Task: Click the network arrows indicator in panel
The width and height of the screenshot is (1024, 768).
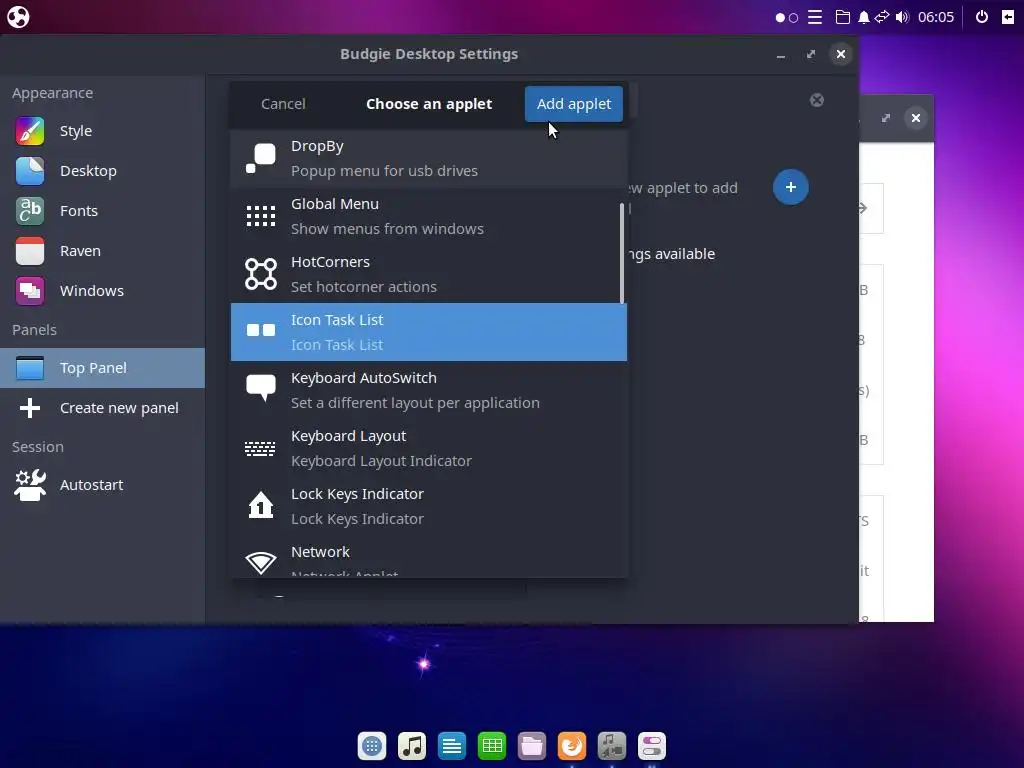Action: [x=882, y=17]
